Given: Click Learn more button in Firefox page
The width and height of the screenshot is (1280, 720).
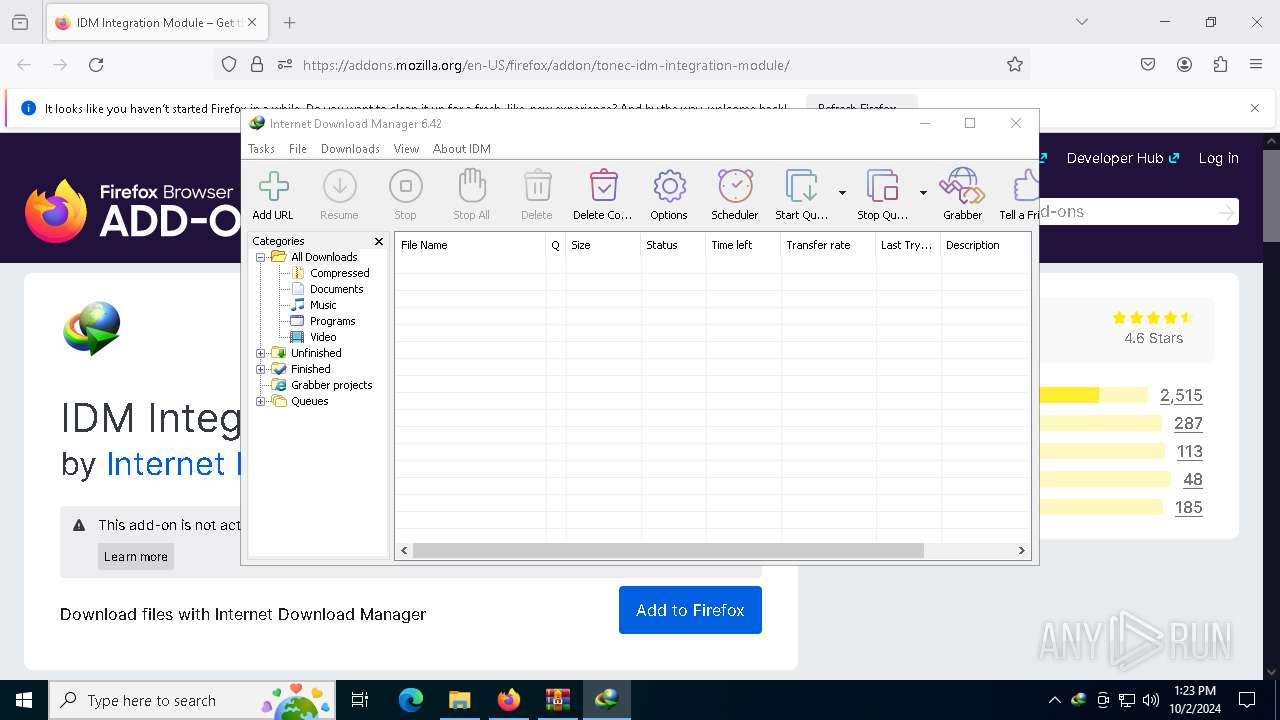Looking at the screenshot, I should [136, 556].
